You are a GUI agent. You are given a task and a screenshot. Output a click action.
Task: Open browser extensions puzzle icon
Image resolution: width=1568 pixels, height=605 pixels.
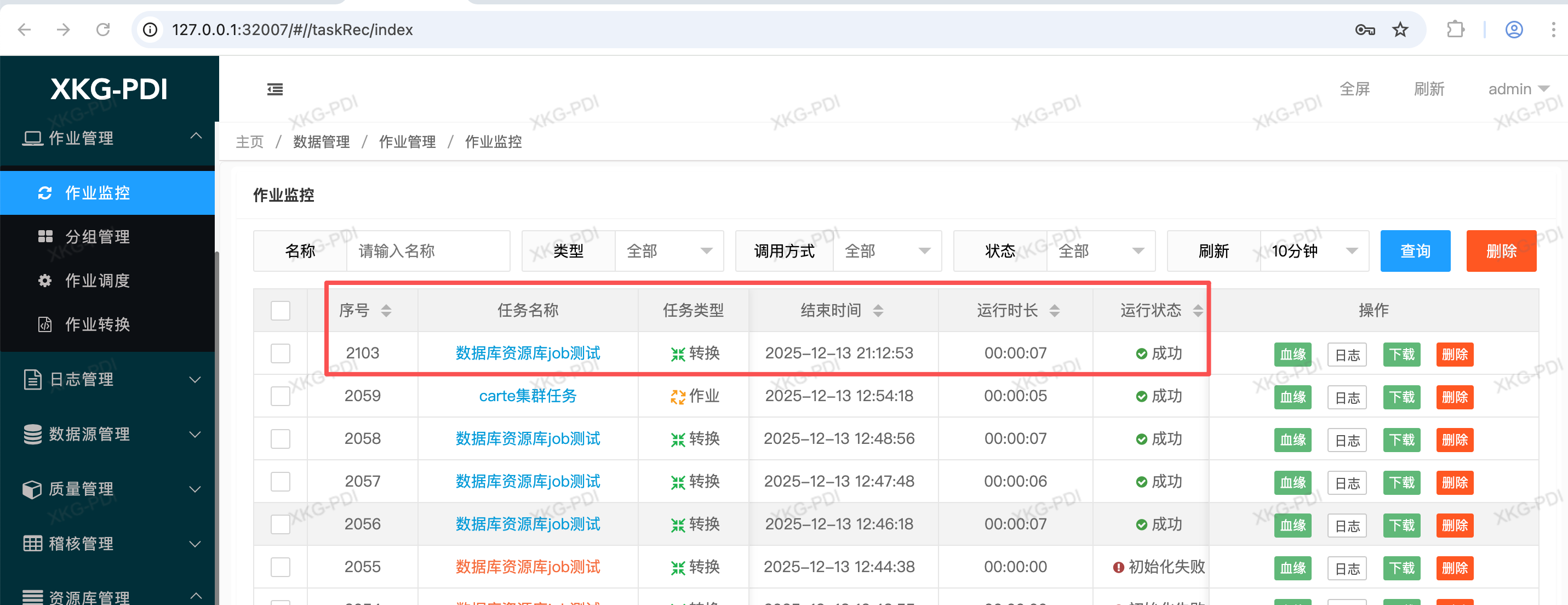[x=1455, y=29]
